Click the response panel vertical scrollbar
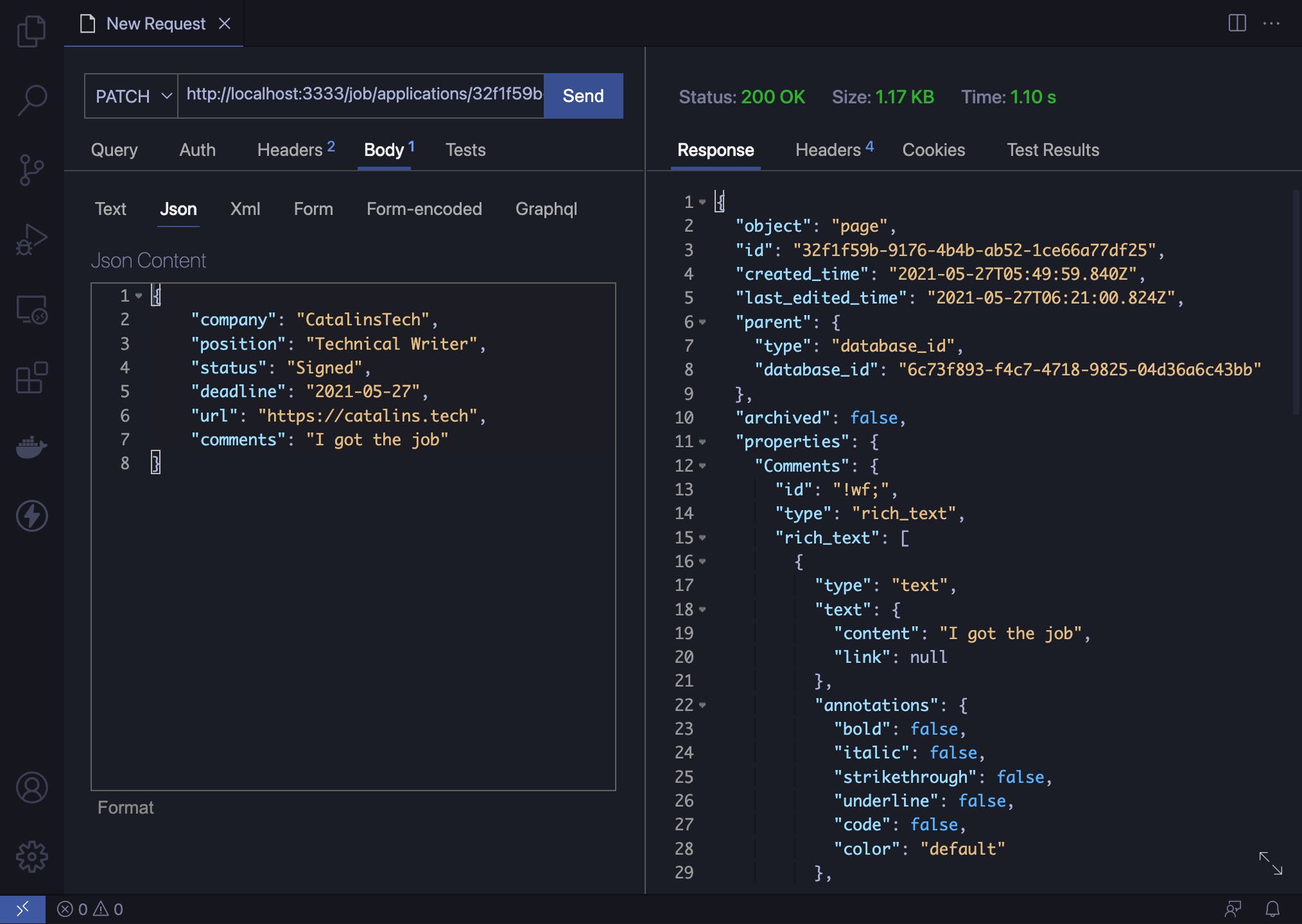Screen dimensions: 1302x924 tap(1296, 302)
